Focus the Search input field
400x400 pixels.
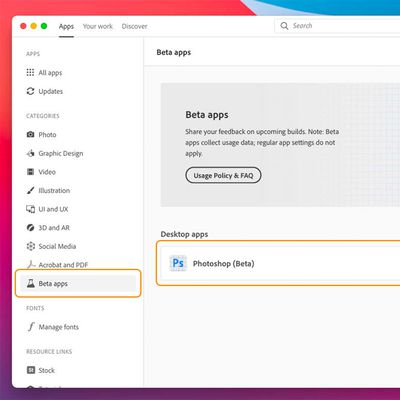[x=337, y=26]
